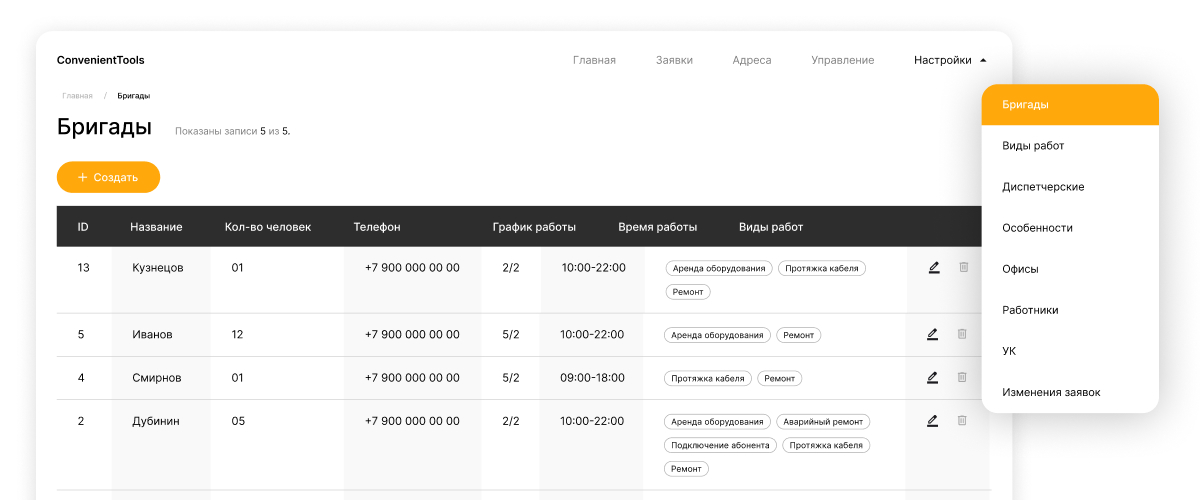Click the Дубинин name cell

pos(156,421)
